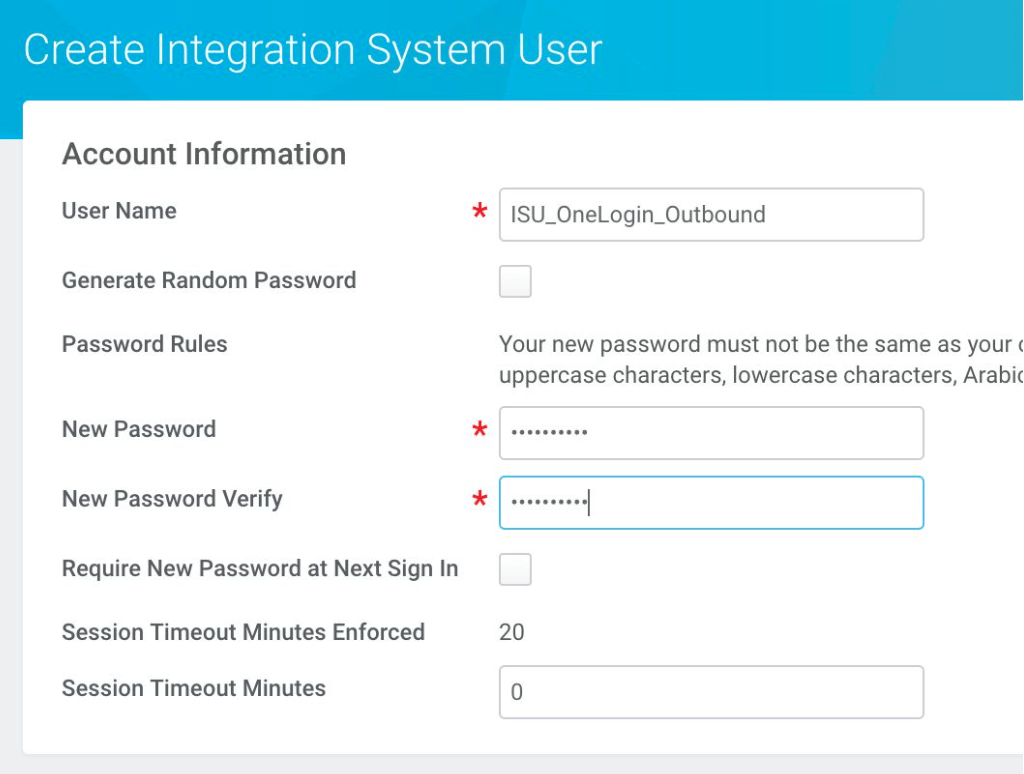The image size is (1024, 774).
Task: Toggle Require New Password at Next Sign In
Action: (x=515, y=569)
